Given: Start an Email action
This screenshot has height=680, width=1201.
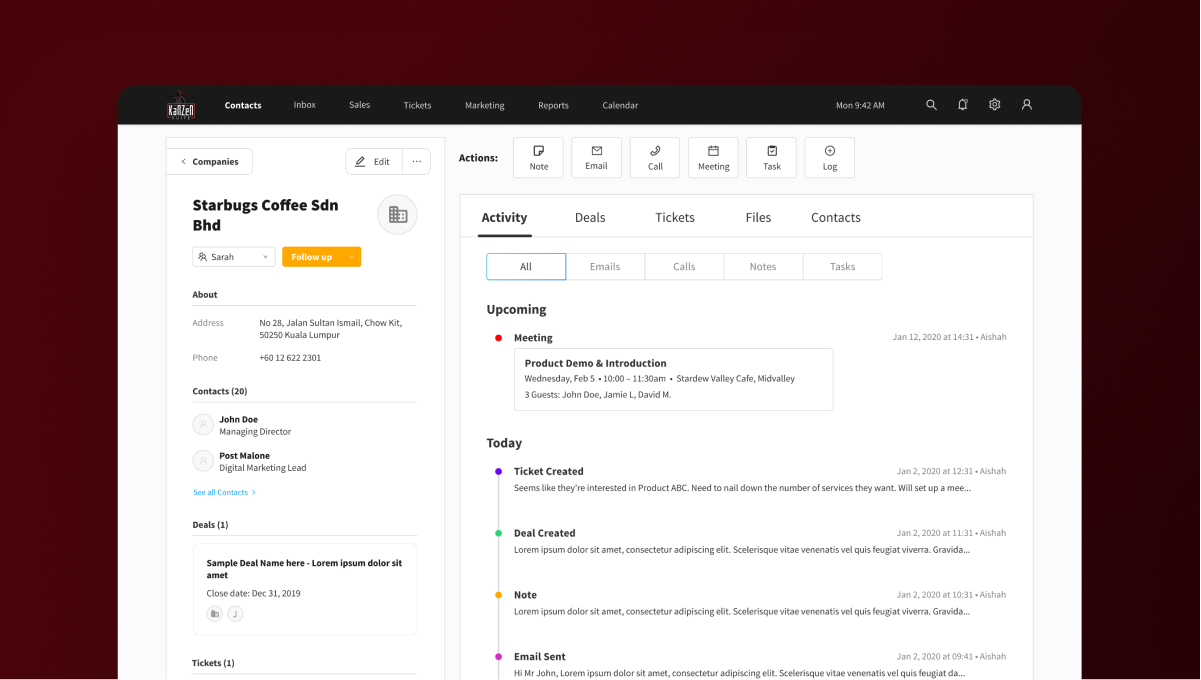Looking at the screenshot, I should tap(596, 158).
